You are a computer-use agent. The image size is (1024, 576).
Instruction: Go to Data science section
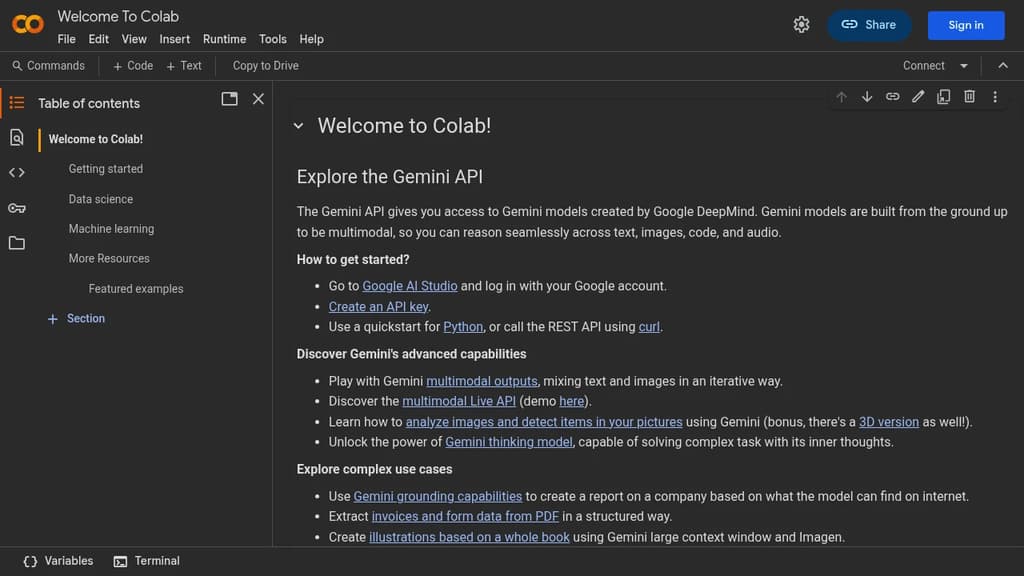tap(101, 199)
